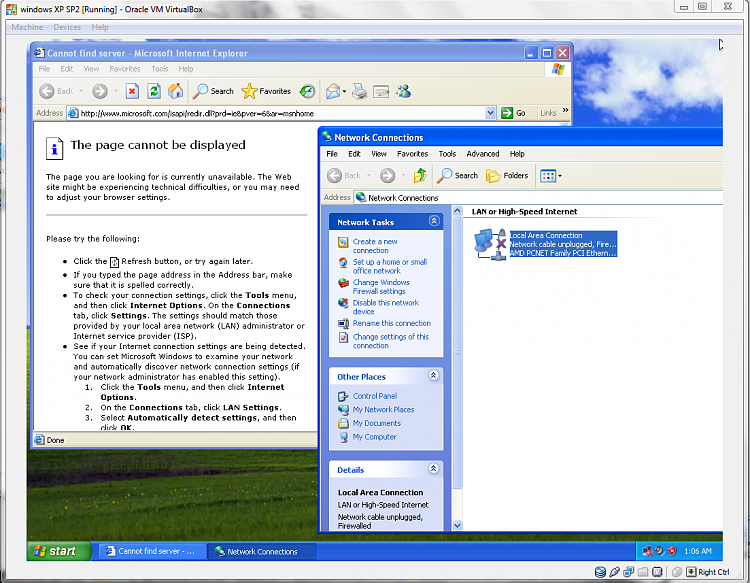Click the network disconnected tray icon
This screenshot has height=583, width=750.
coord(648,551)
